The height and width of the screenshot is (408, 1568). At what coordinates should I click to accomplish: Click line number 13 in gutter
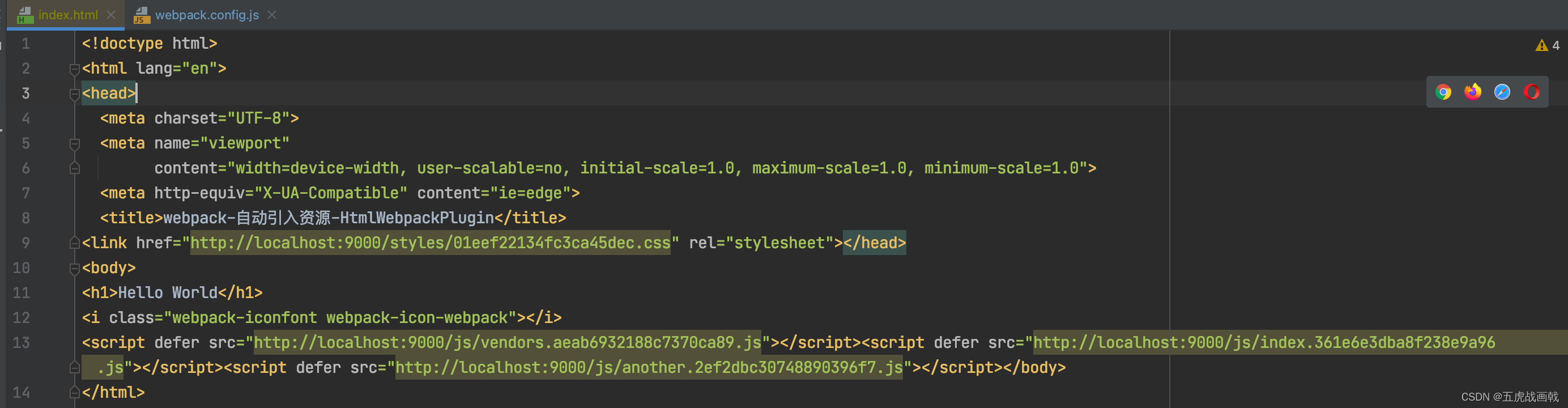pos(22,343)
